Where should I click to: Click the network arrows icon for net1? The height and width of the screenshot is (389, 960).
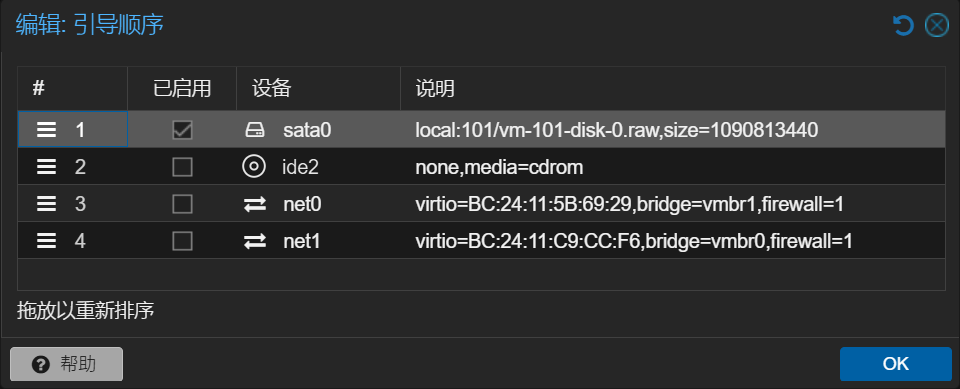coord(255,241)
